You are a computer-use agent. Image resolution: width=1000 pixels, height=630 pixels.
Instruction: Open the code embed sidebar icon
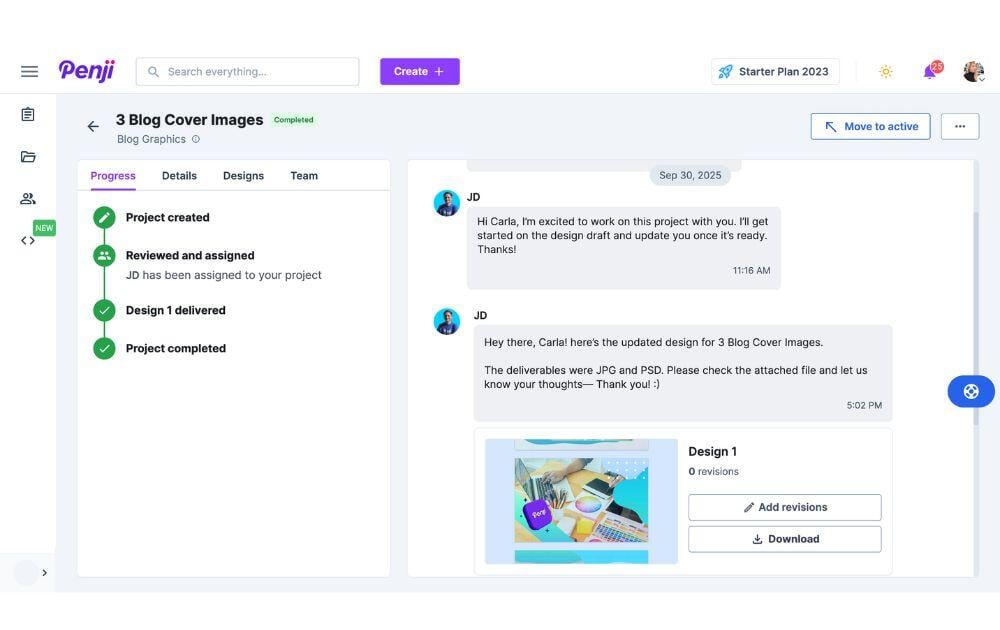(28, 241)
